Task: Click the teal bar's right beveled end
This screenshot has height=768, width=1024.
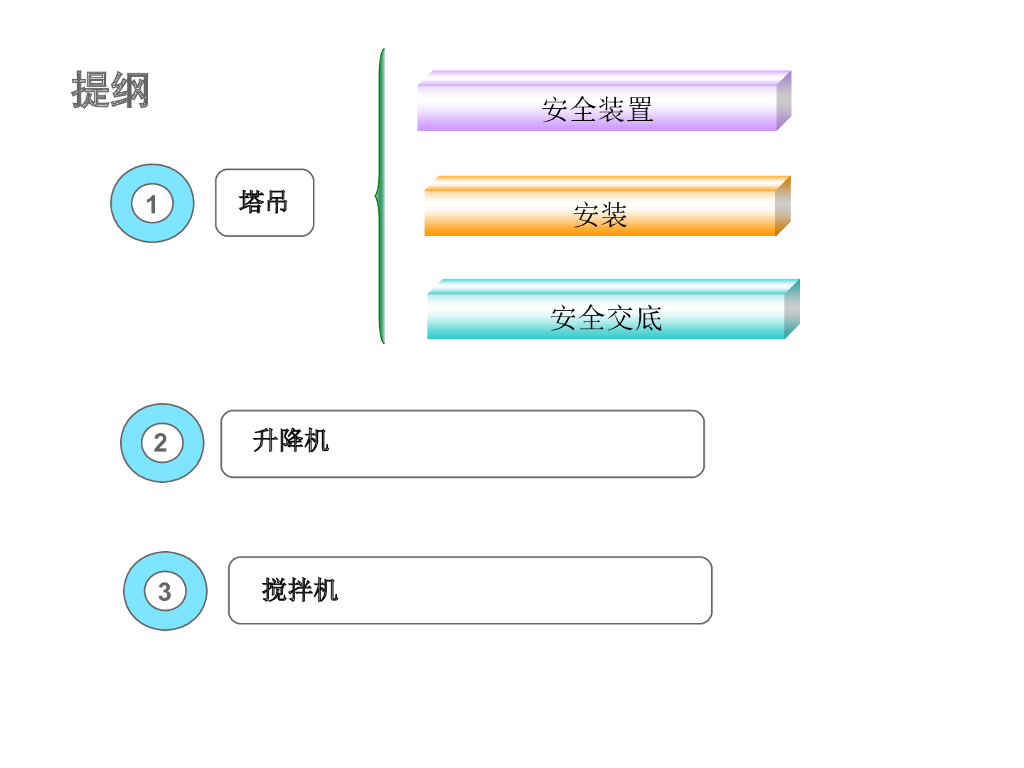Action: [792, 309]
